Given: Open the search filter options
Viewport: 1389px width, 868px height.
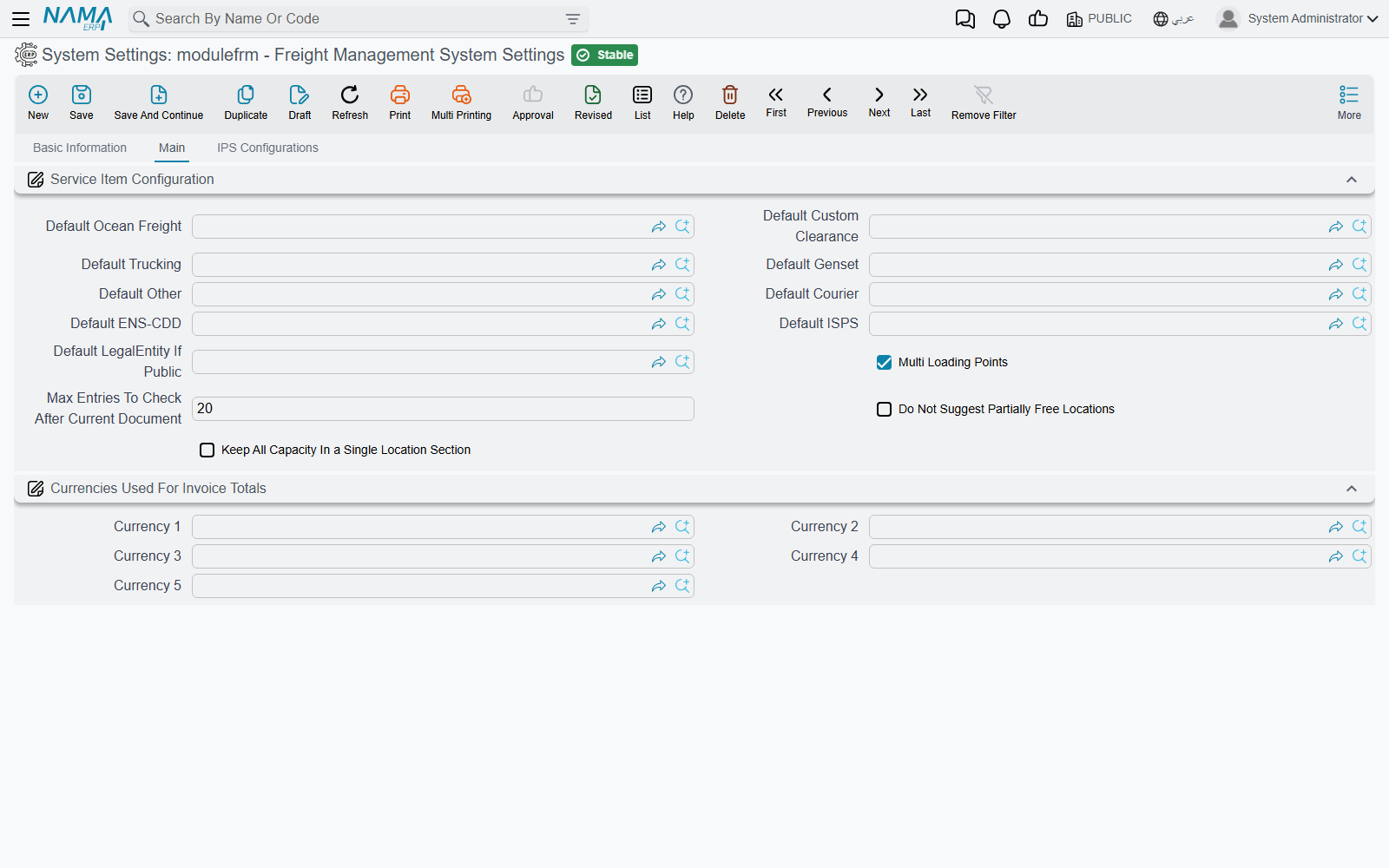Looking at the screenshot, I should (x=572, y=19).
